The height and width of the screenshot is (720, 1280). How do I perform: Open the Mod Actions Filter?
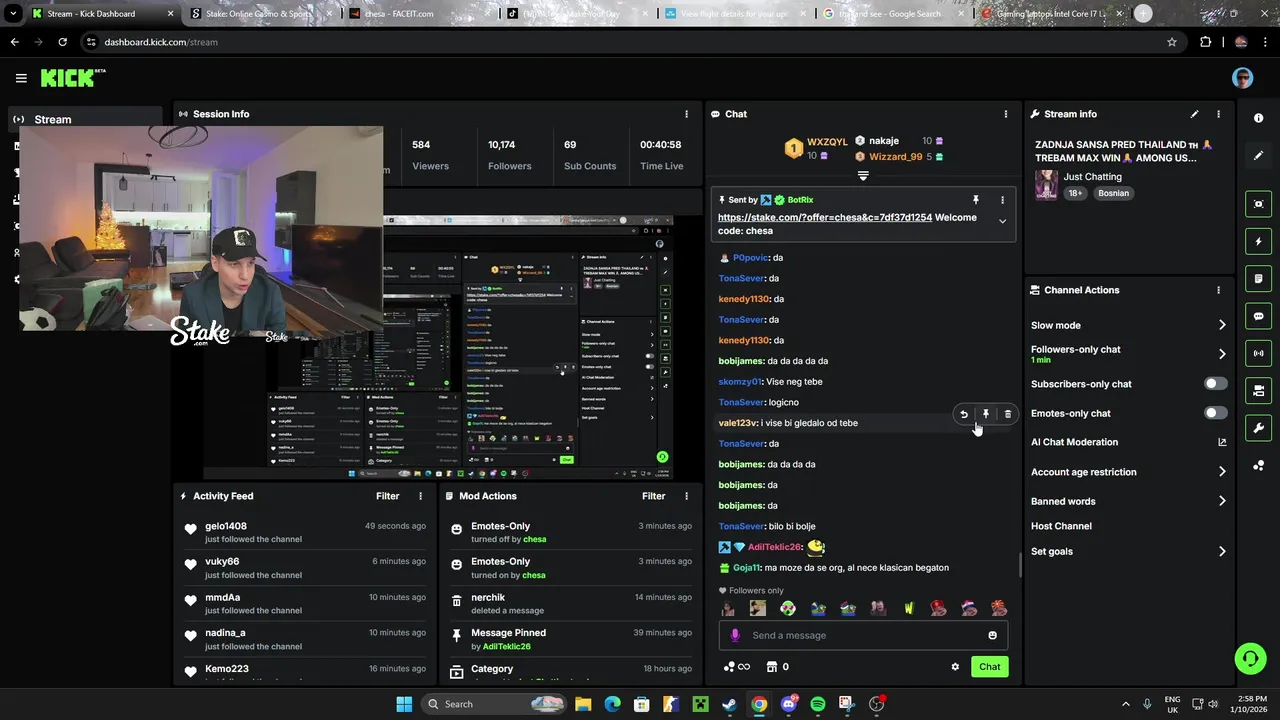pos(653,496)
